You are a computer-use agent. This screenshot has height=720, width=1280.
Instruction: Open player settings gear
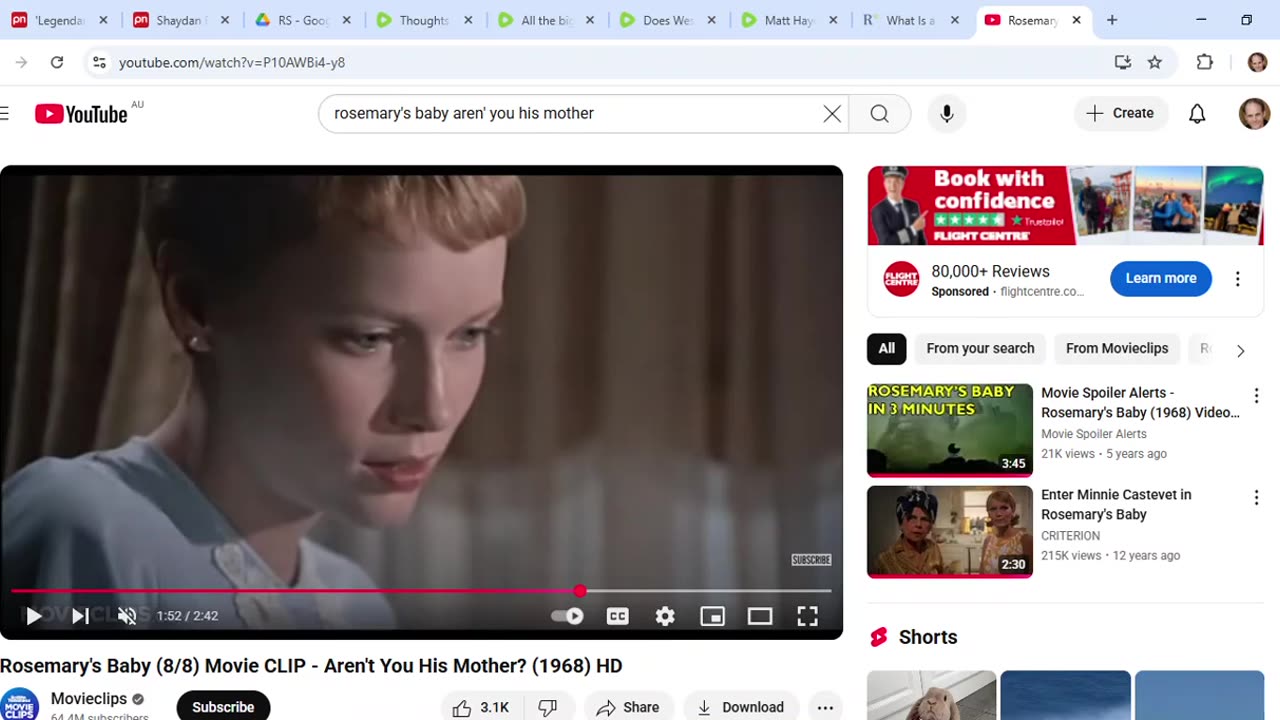tap(665, 616)
